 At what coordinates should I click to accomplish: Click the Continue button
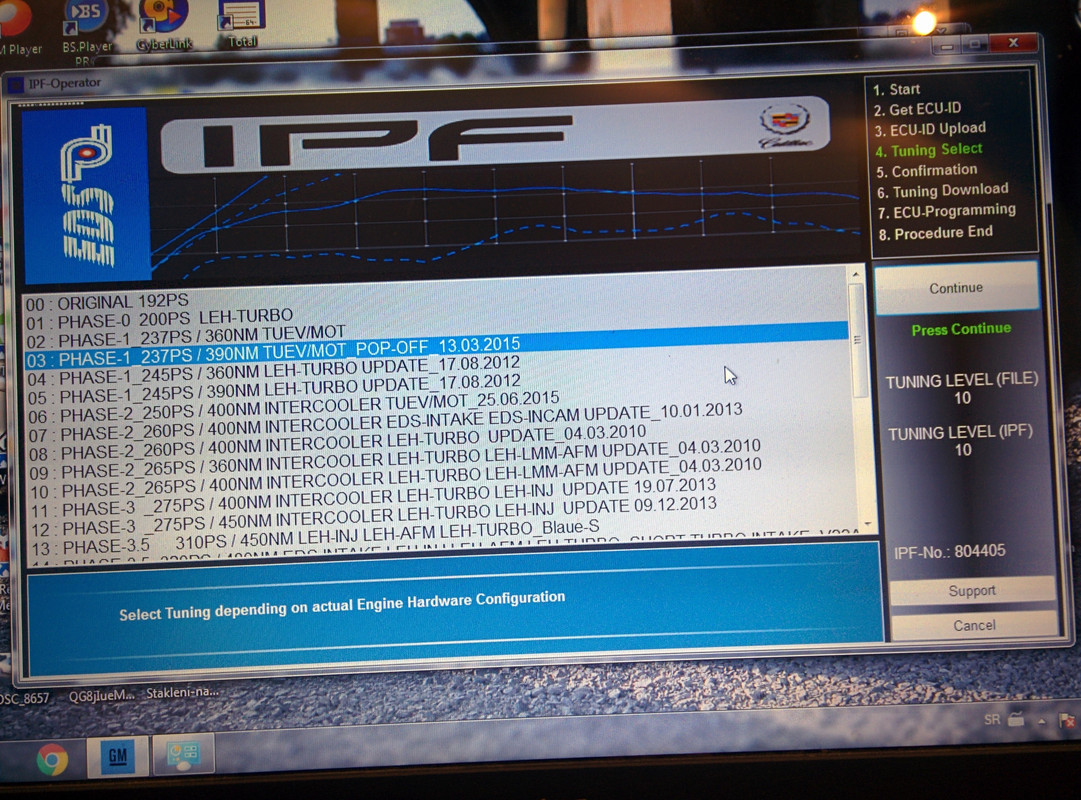point(956,288)
